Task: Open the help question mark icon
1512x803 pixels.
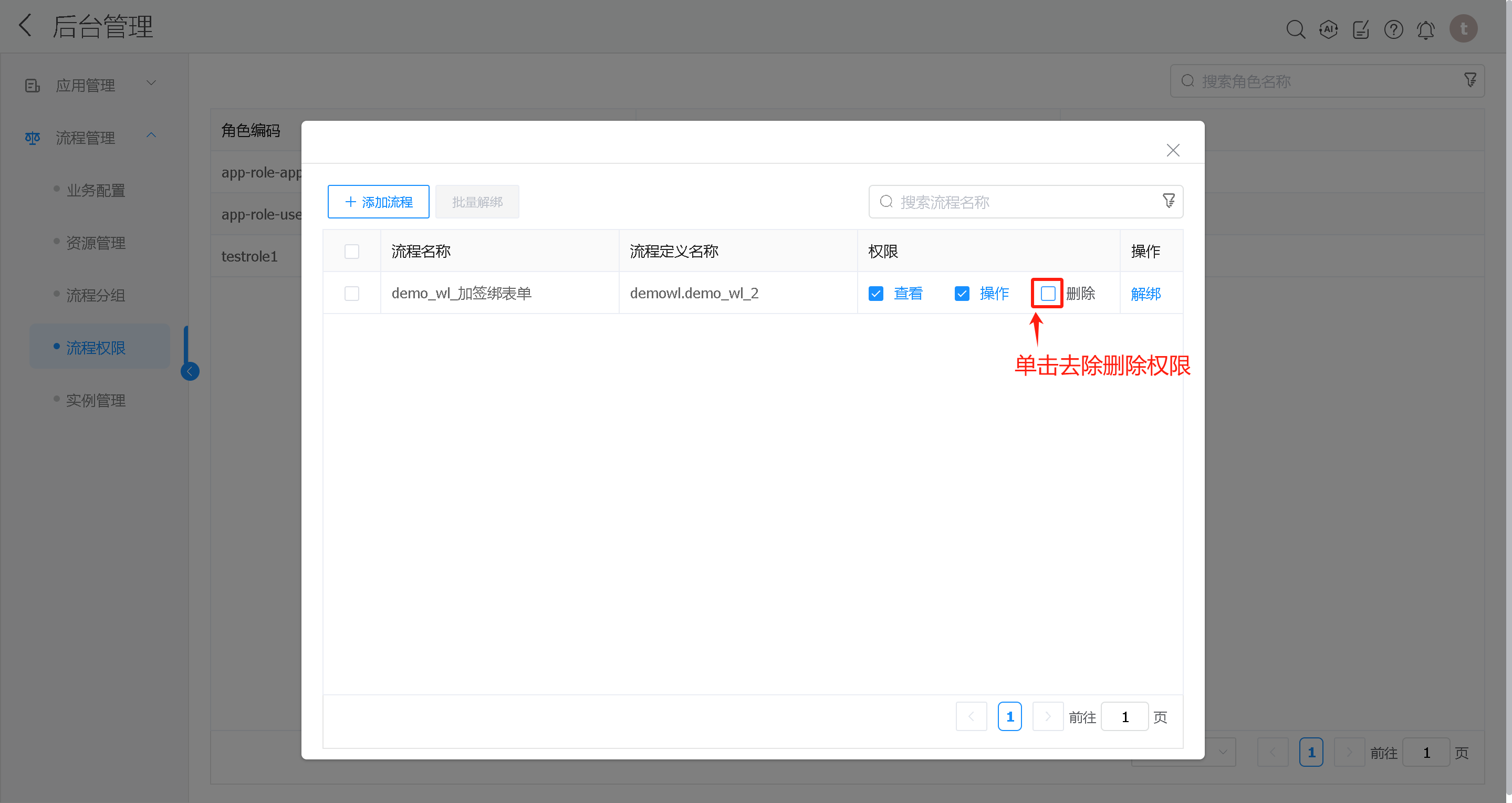Action: tap(1393, 29)
